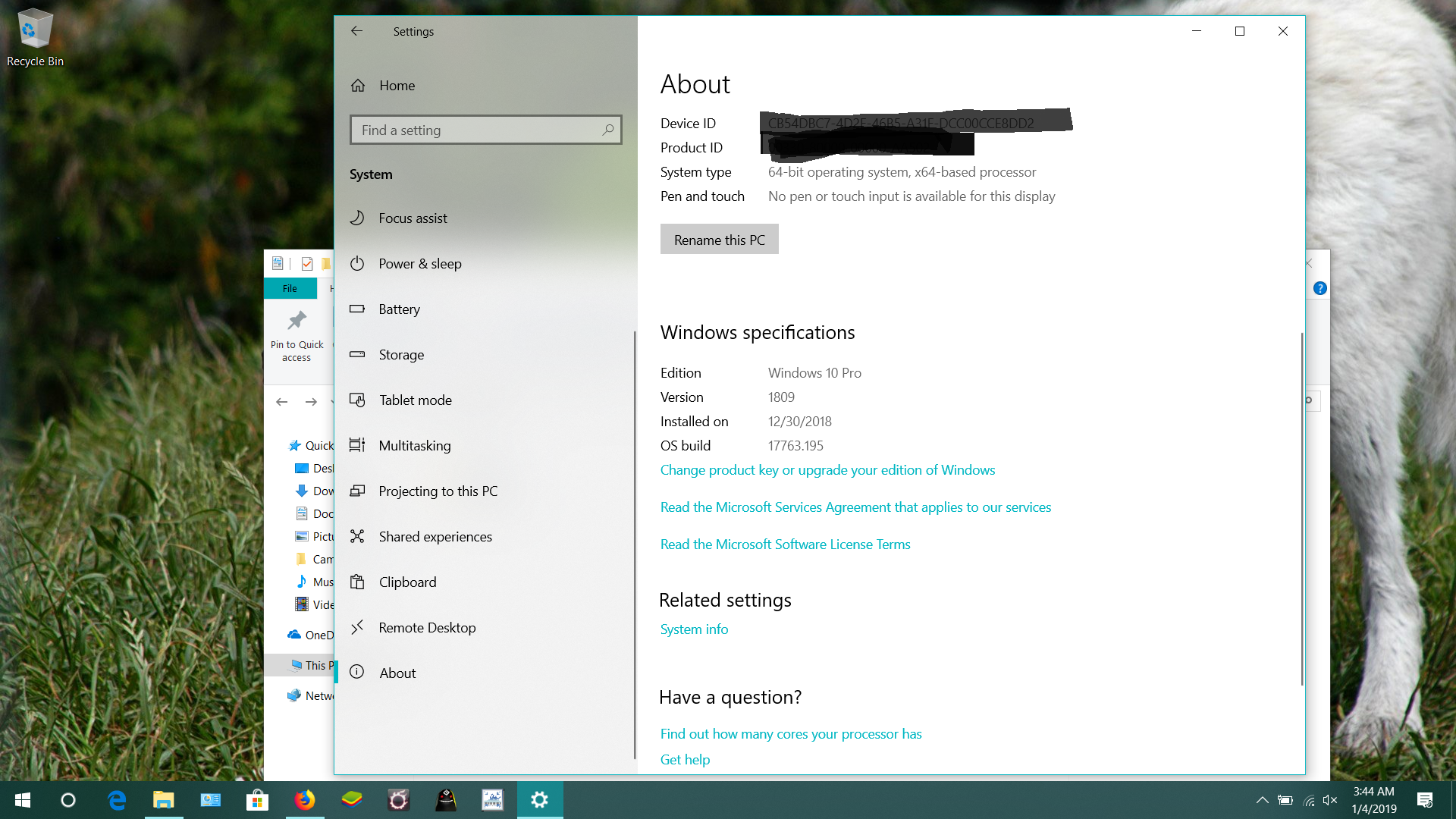The height and width of the screenshot is (819, 1456).
Task: Select Downloads folder in Explorer tree
Action: coord(314,491)
